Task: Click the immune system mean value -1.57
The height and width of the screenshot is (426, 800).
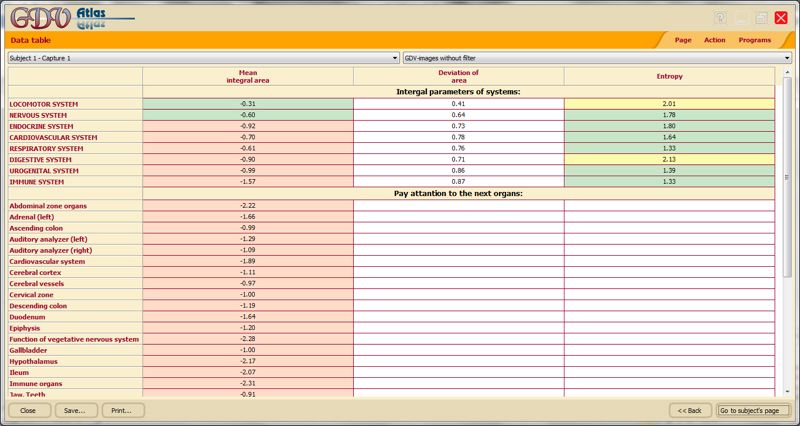Action: point(248,182)
